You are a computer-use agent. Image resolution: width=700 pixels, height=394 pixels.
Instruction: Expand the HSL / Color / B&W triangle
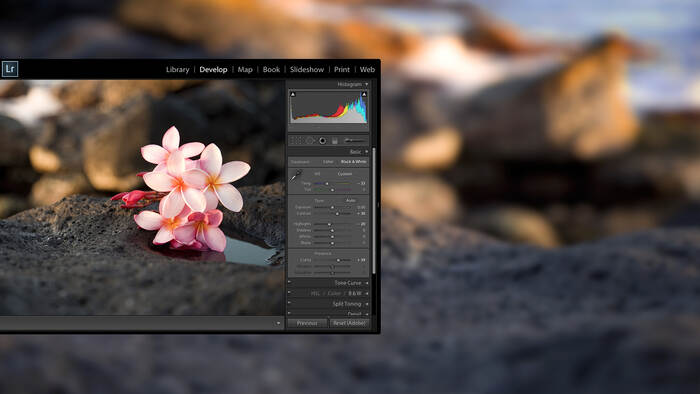367,294
